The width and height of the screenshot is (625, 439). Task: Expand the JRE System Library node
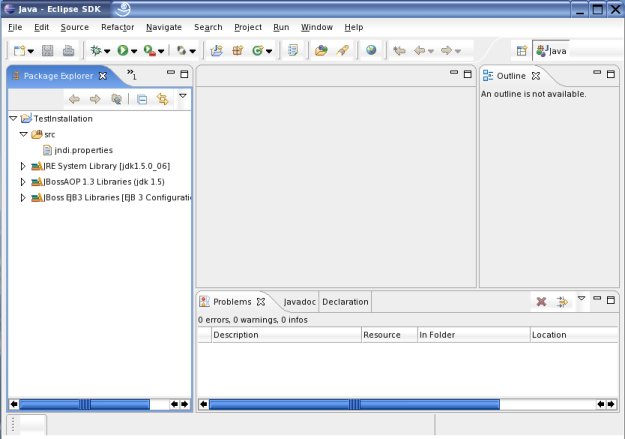point(24,166)
